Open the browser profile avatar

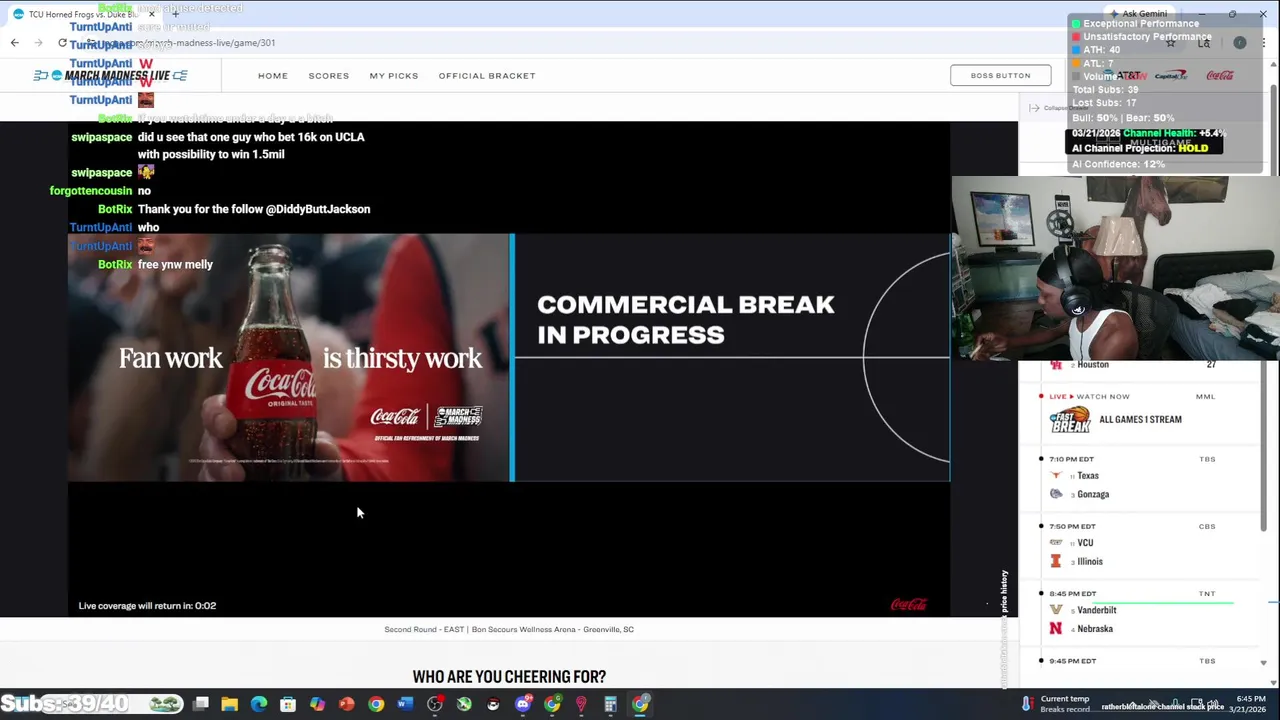click(1240, 43)
